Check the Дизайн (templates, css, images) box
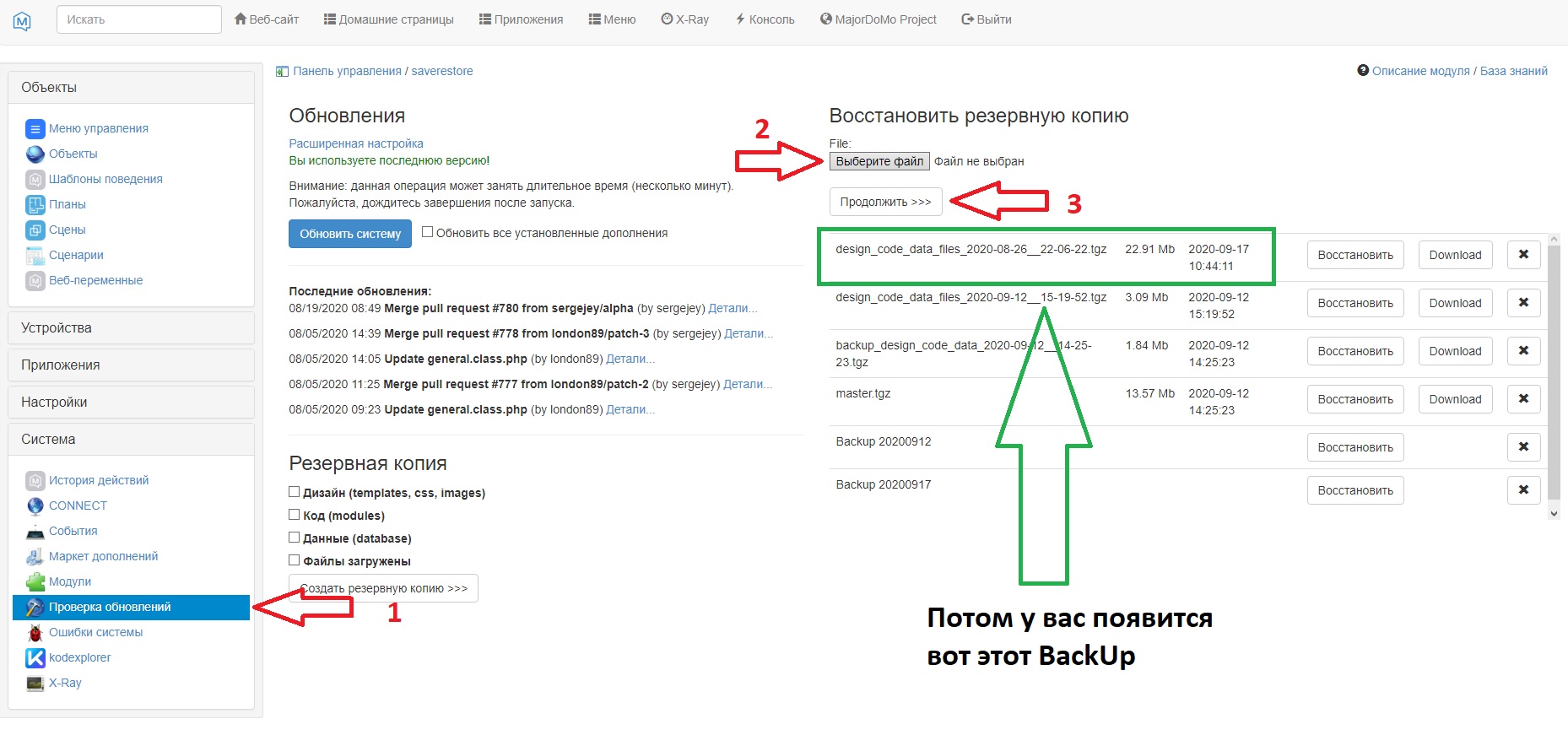This screenshot has height=746, width=1568. pyautogui.click(x=295, y=492)
